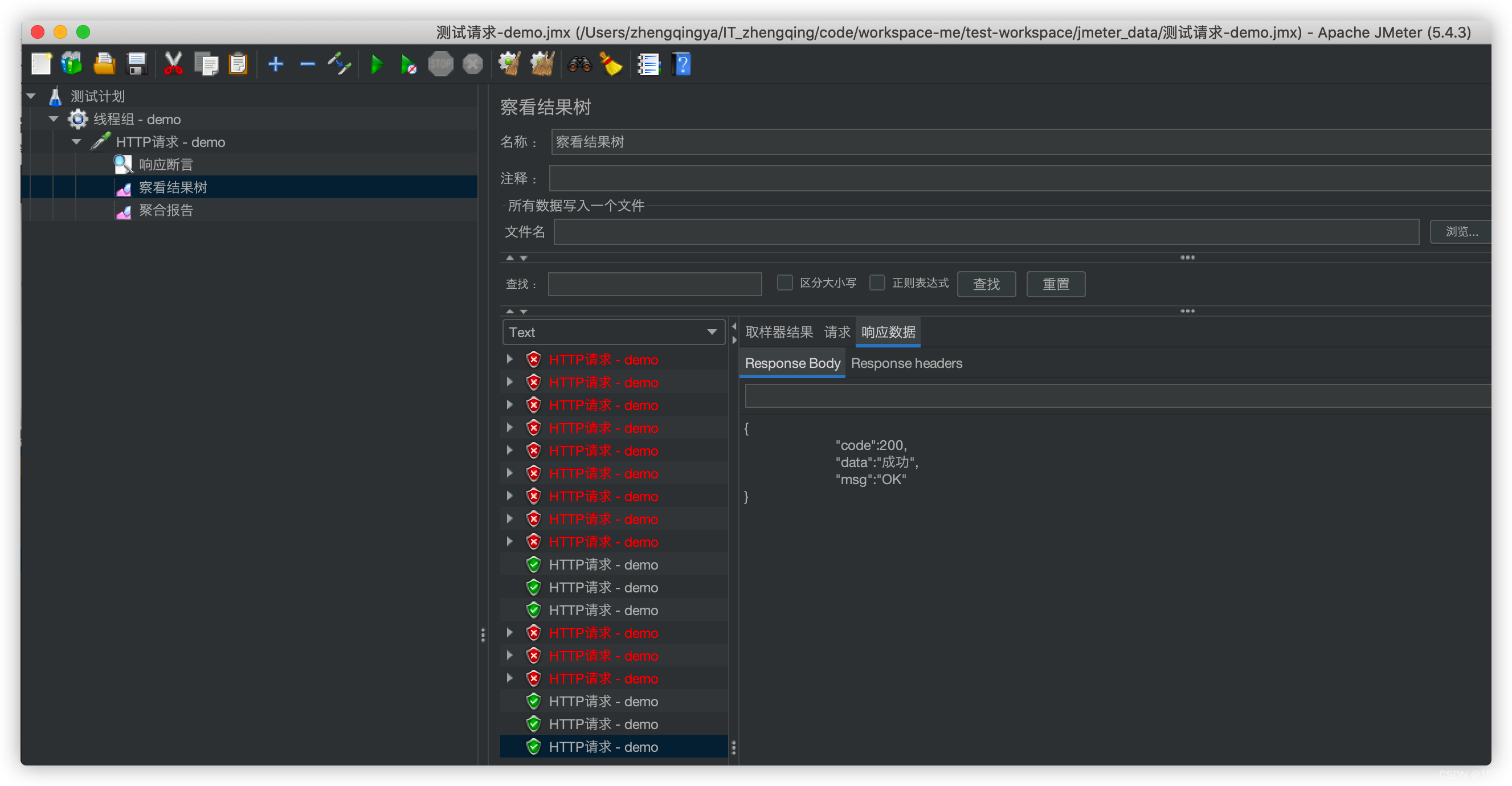The width and height of the screenshot is (1512, 786).
Task: Collapse the 线程组 - demo tree node
Action: (x=54, y=119)
